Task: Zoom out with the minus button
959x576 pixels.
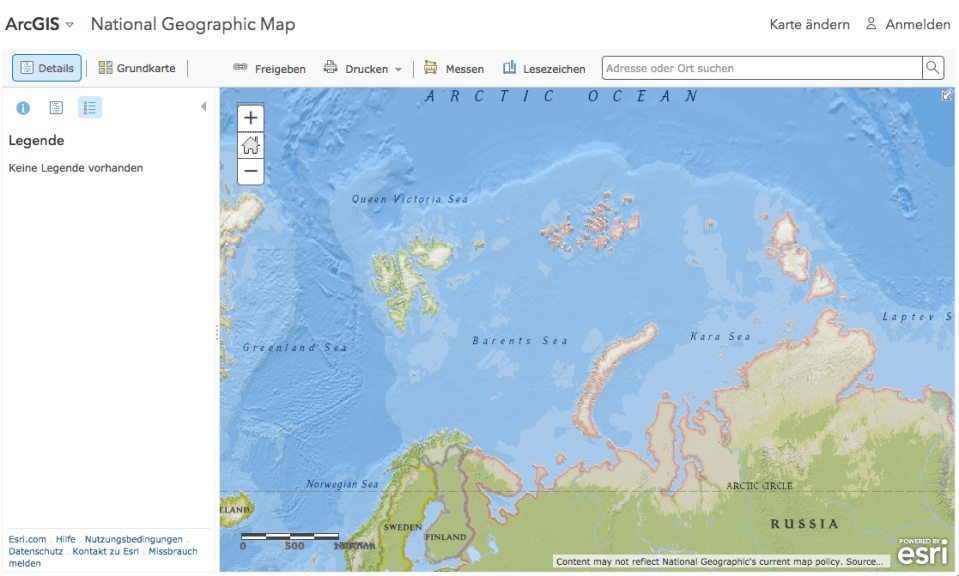Action: coord(250,172)
